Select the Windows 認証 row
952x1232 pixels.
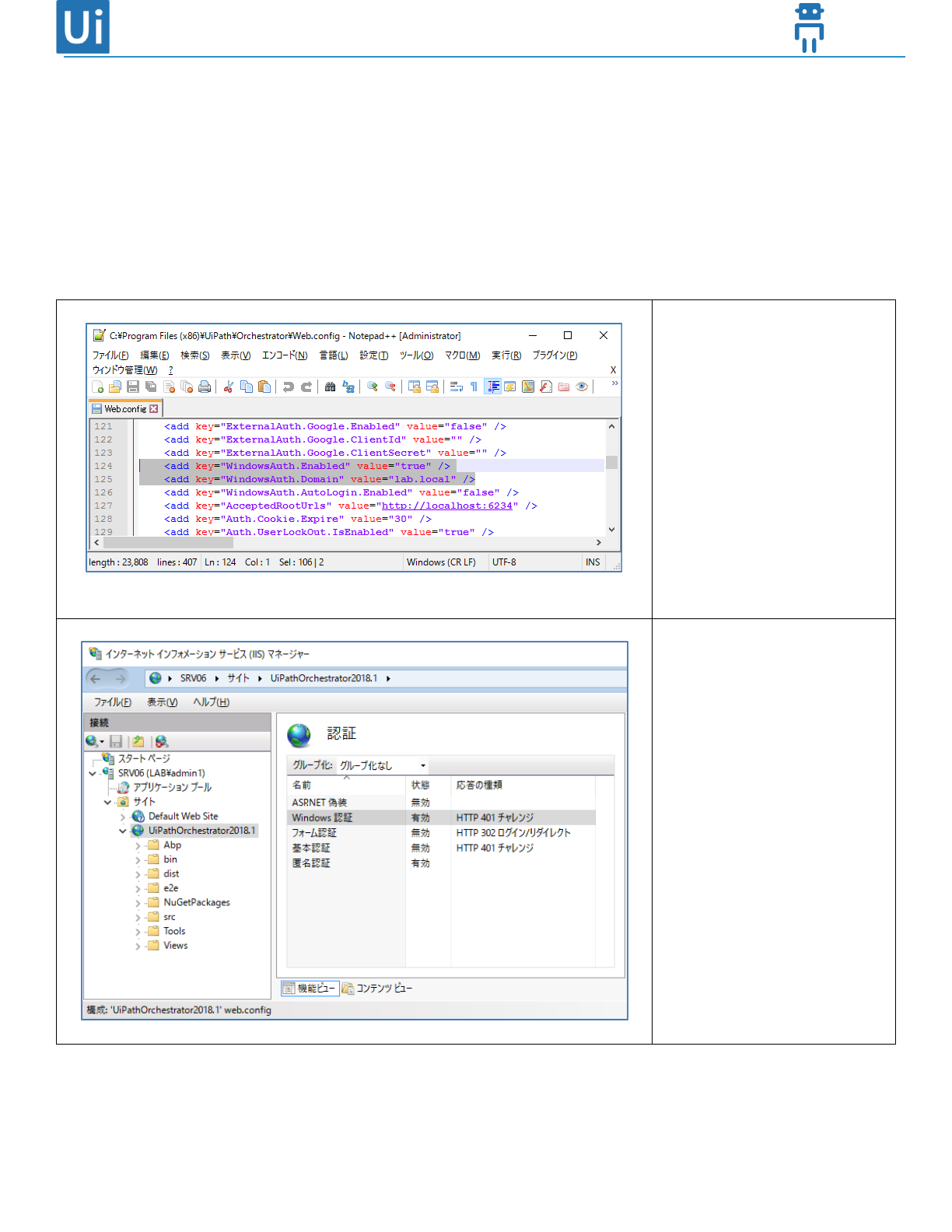pos(441,817)
